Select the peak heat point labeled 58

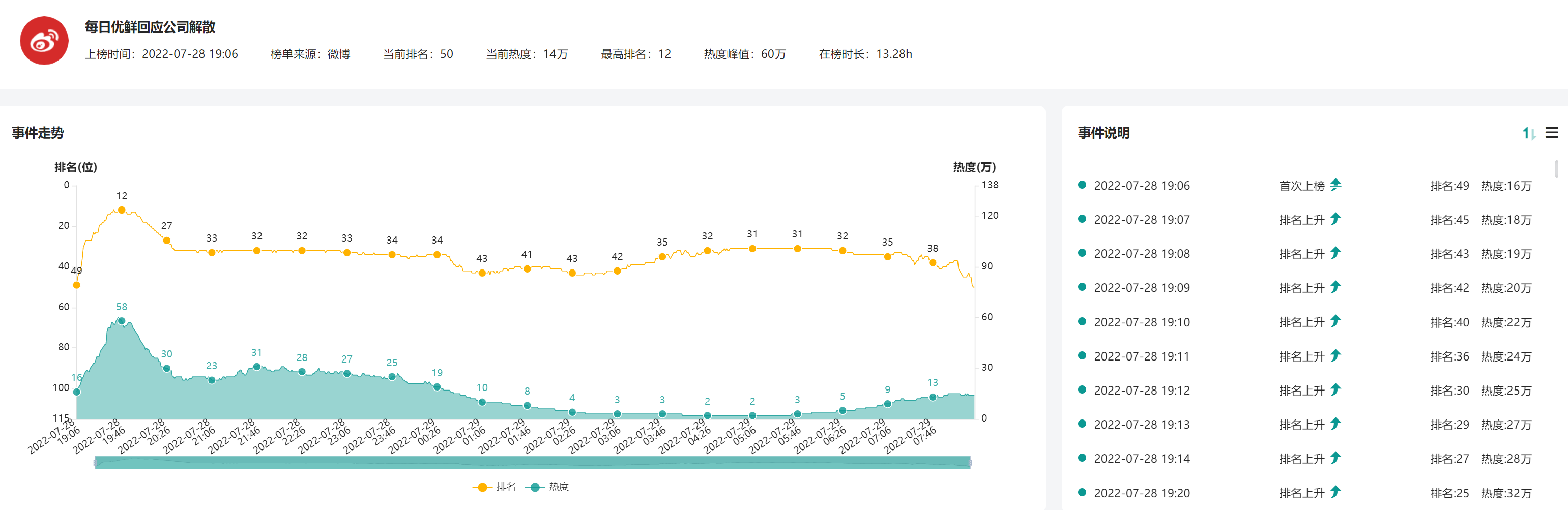point(122,321)
